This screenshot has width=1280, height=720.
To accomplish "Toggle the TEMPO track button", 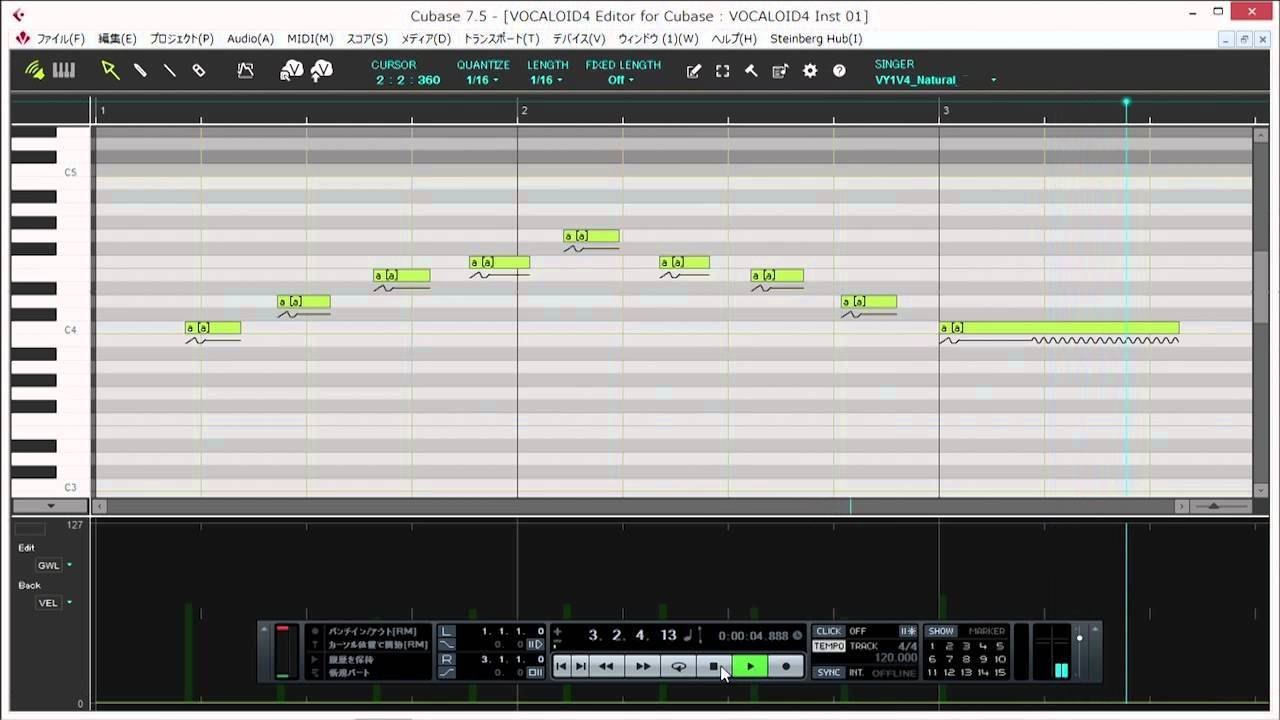I will [829, 646].
